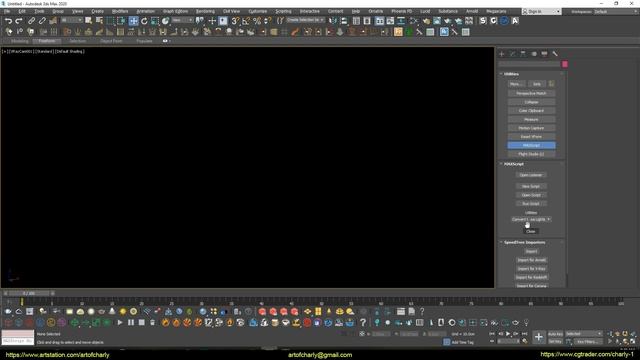Click the Import for V-Ray button
The image size is (640, 360).
coord(531,269)
